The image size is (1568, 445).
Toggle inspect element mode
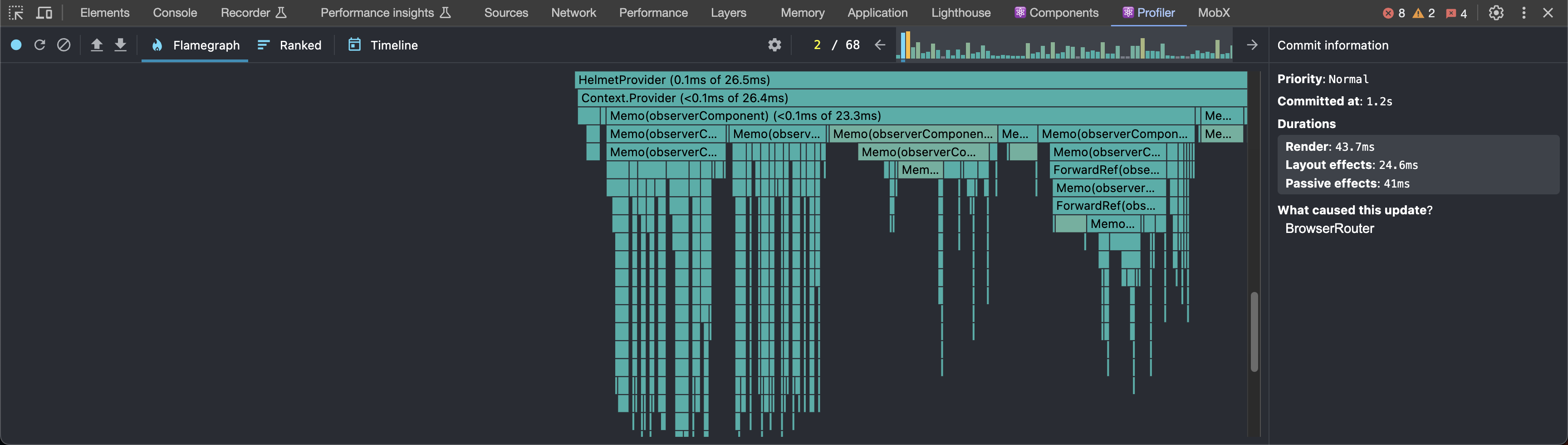(15, 12)
